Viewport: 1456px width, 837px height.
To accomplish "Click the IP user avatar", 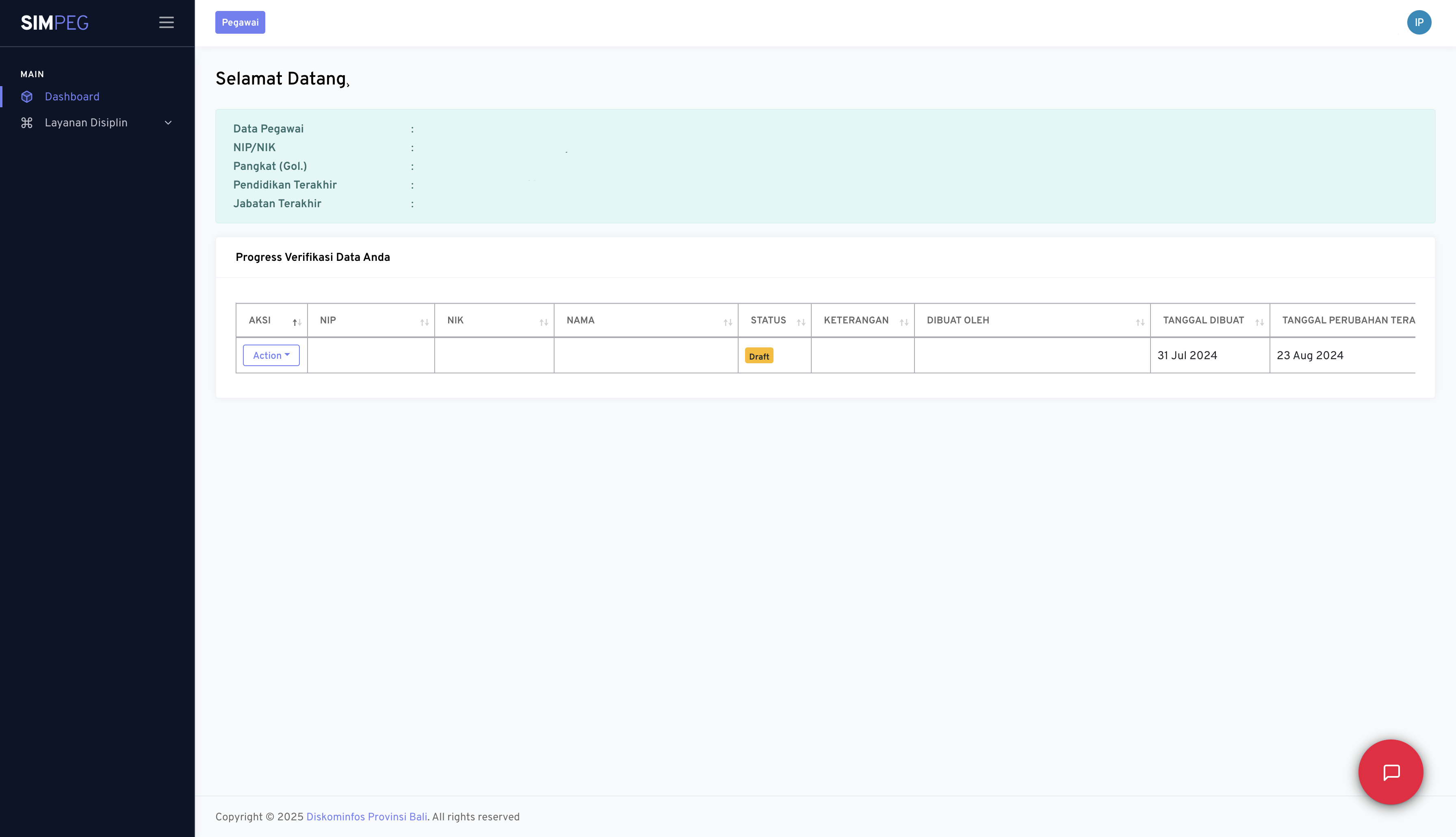I will pos(1419,22).
